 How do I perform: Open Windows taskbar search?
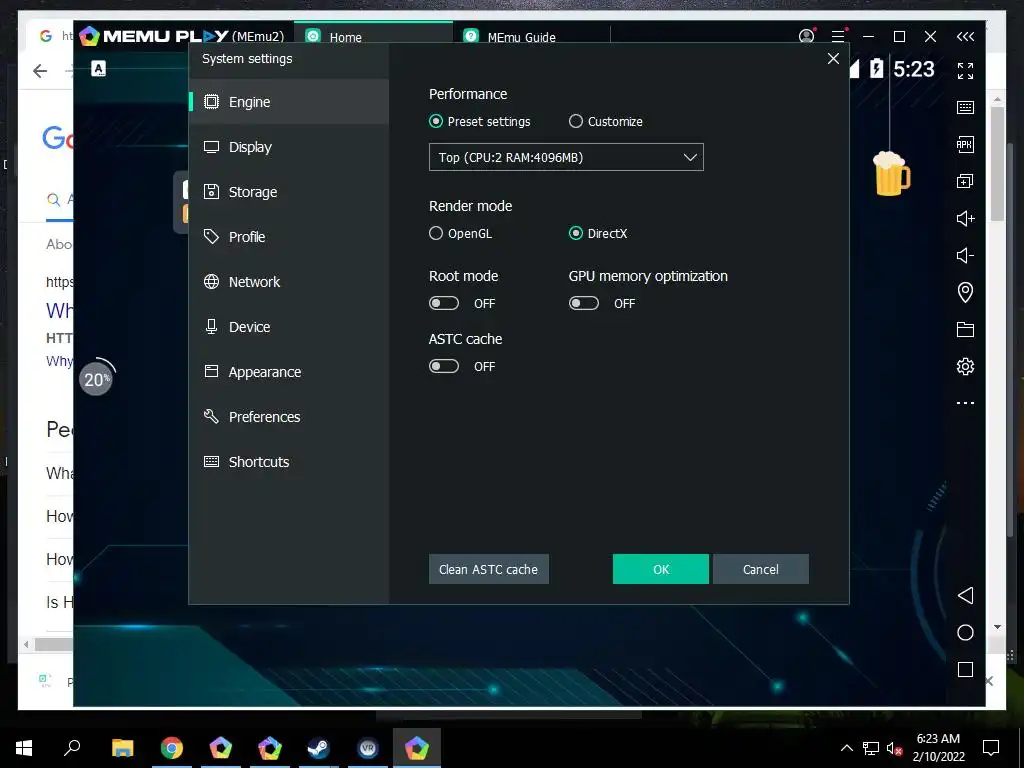[x=72, y=748]
